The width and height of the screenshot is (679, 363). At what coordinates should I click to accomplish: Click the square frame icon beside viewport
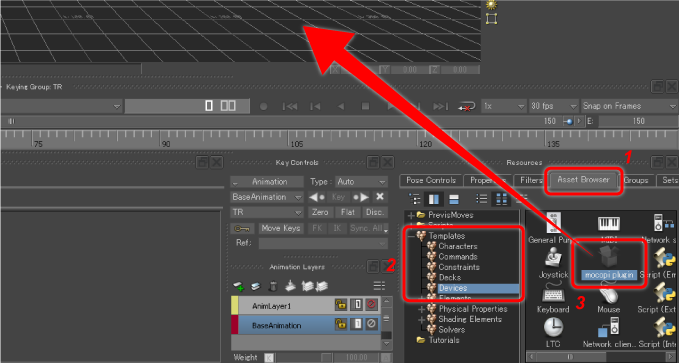(x=491, y=19)
